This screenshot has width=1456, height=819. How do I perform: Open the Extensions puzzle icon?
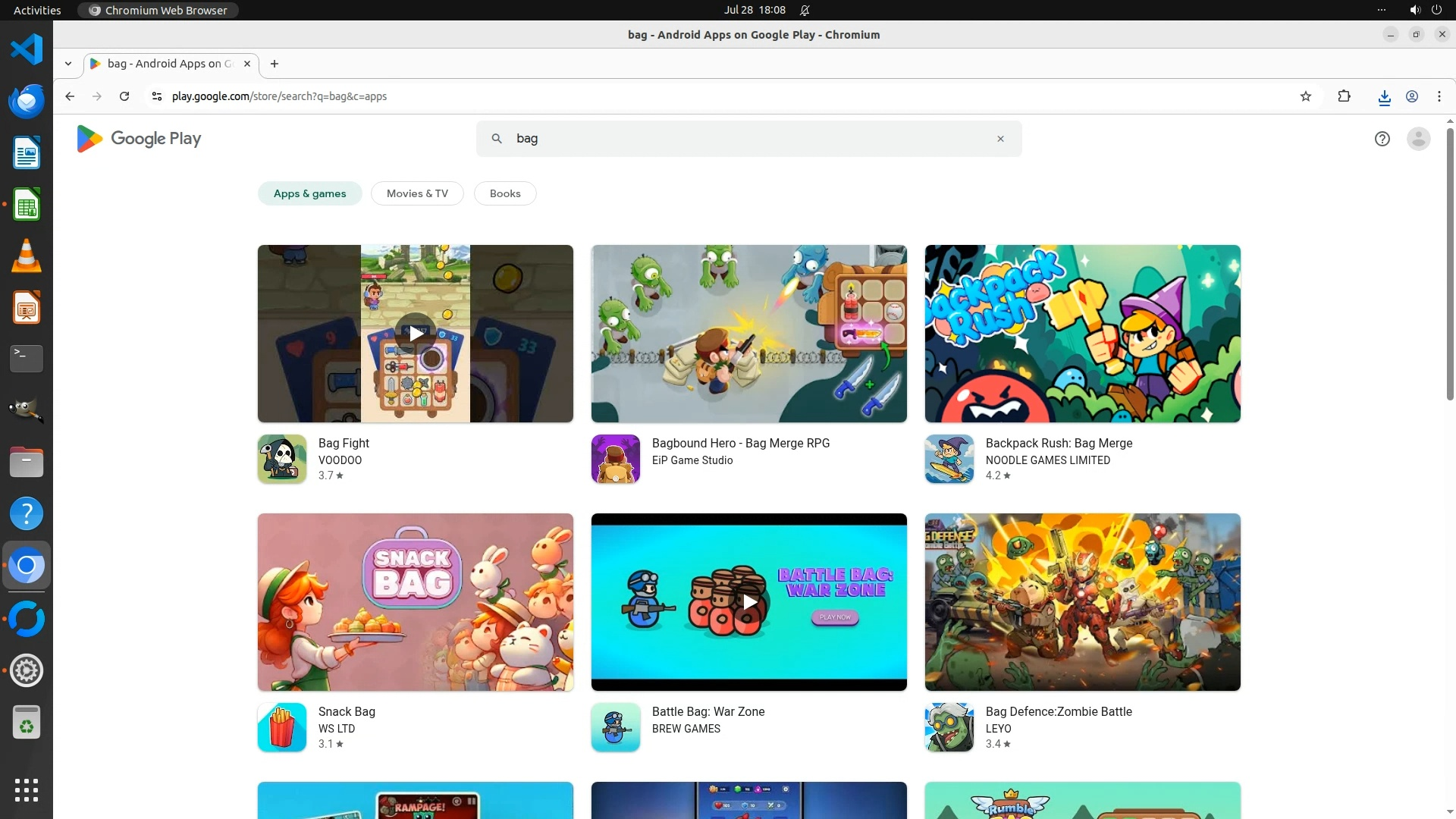(1344, 96)
